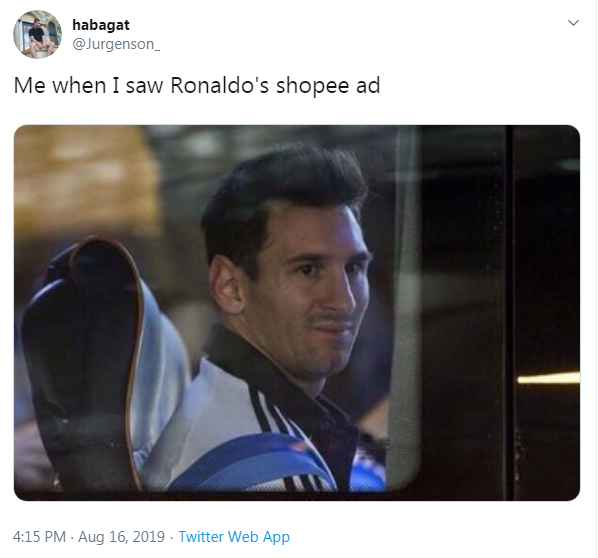Open the tweet options chevron menu

point(573,23)
